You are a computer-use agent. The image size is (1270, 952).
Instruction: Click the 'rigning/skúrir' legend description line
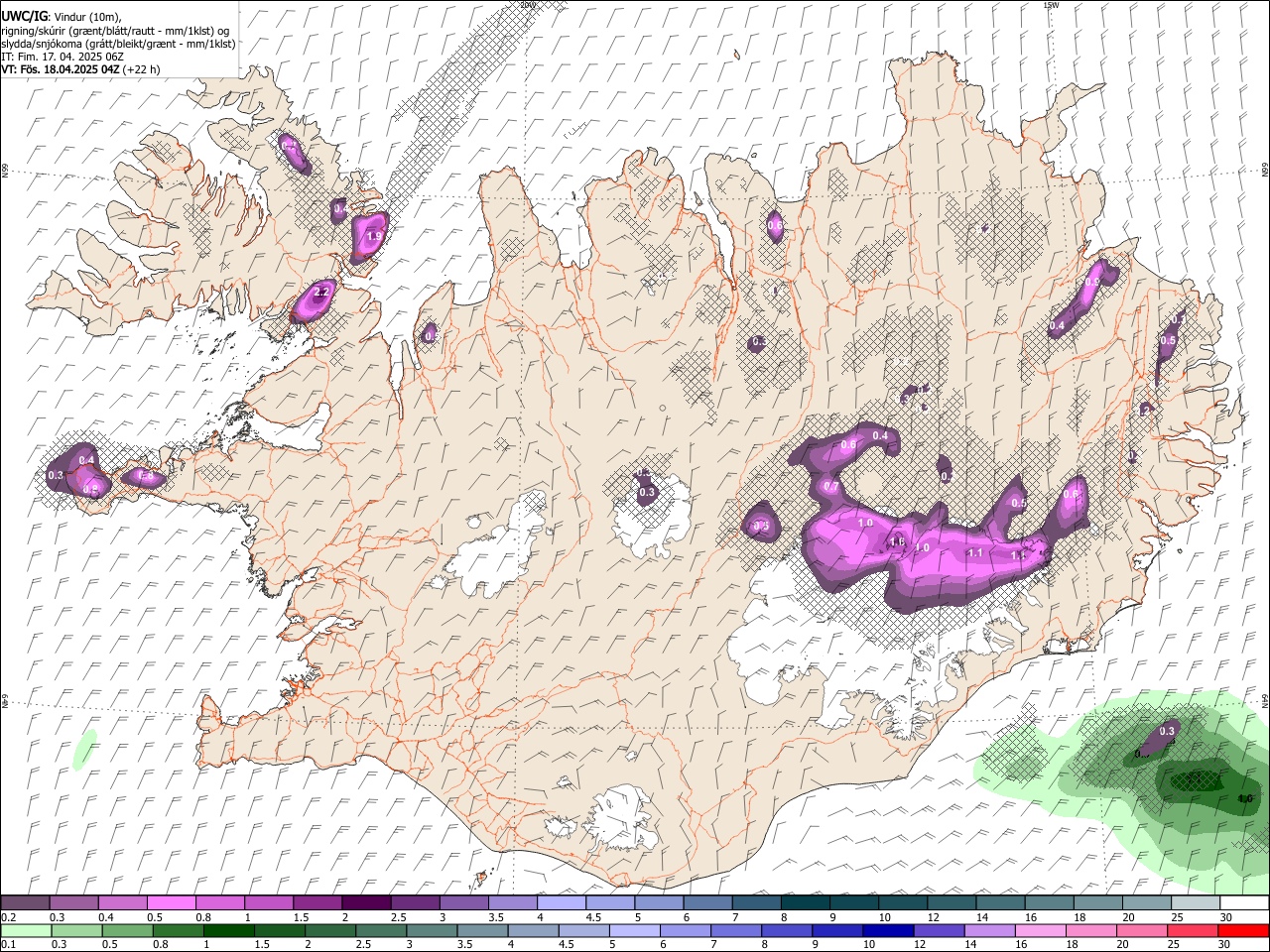[x=115, y=31]
